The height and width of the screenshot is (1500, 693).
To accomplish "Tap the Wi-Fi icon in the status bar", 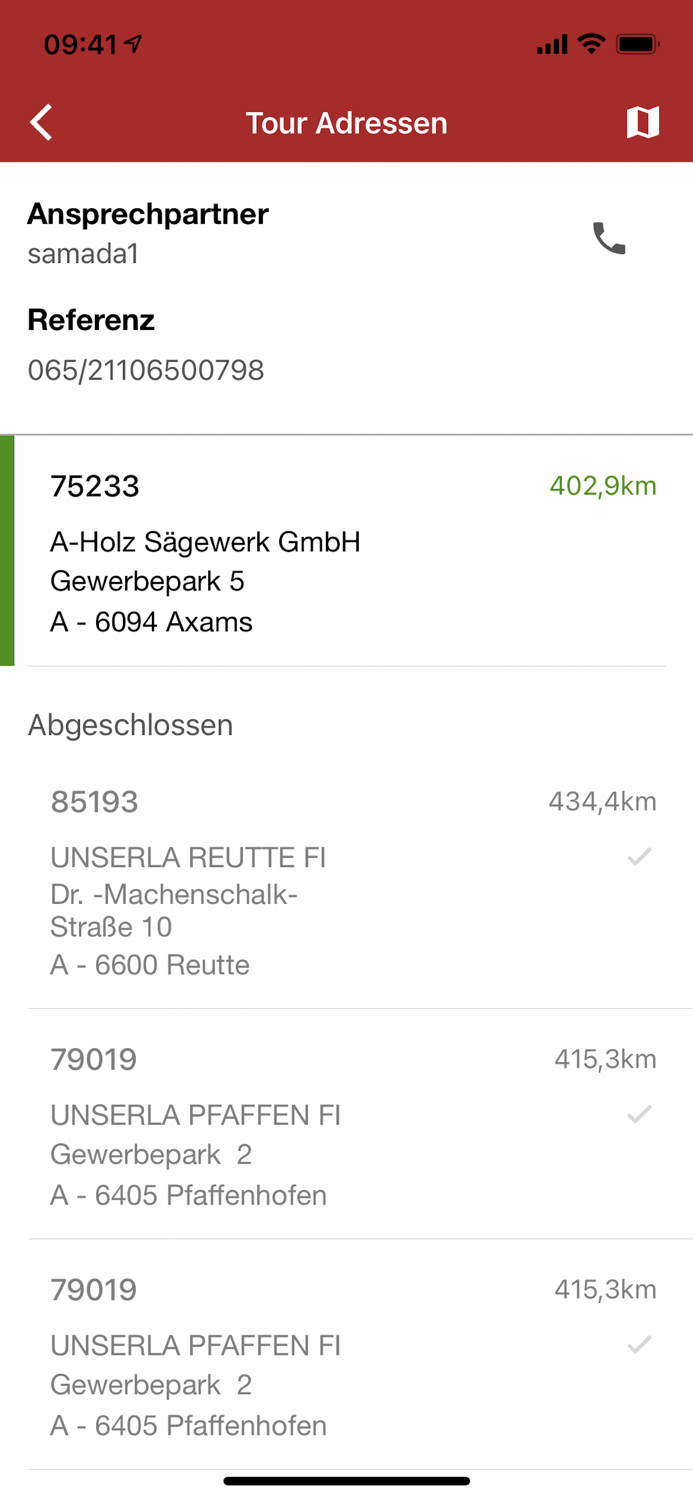I will coord(592,43).
